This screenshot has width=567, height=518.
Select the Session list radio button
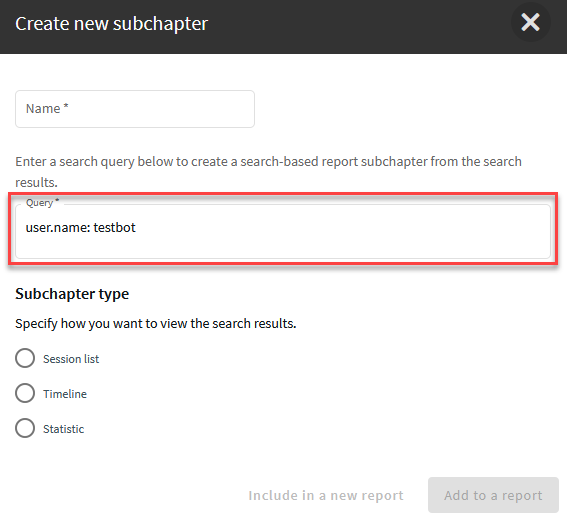25,358
